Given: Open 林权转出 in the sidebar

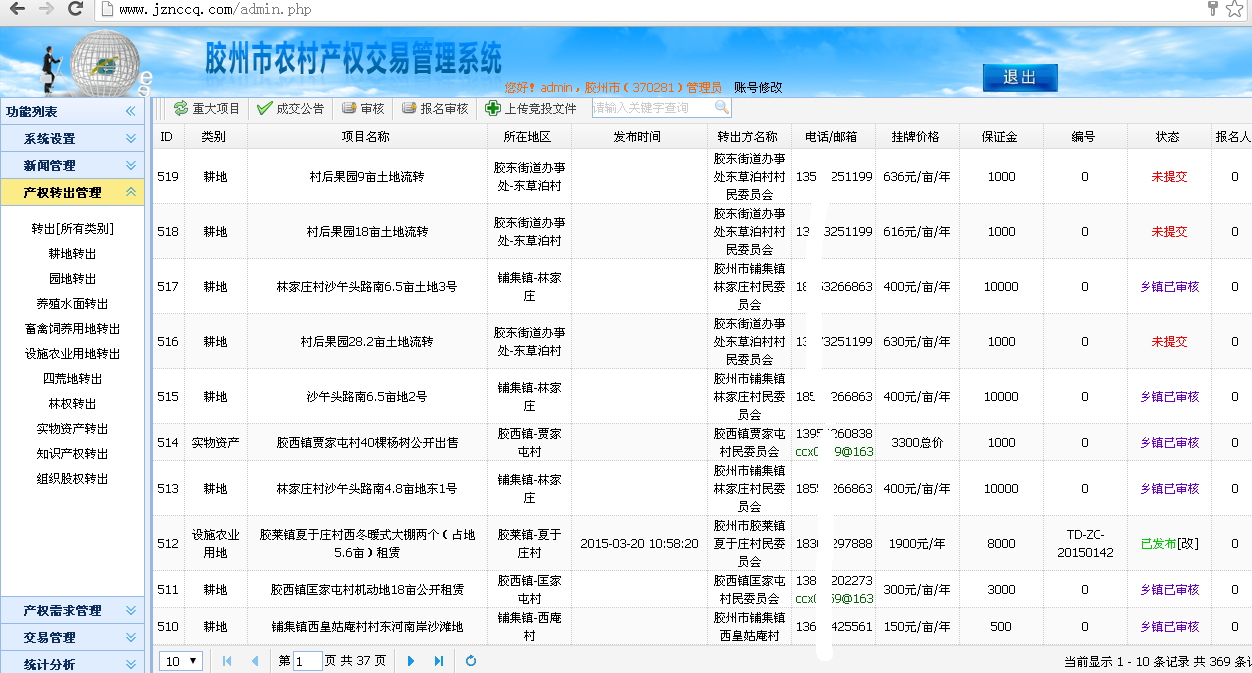Looking at the screenshot, I should [73, 404].
